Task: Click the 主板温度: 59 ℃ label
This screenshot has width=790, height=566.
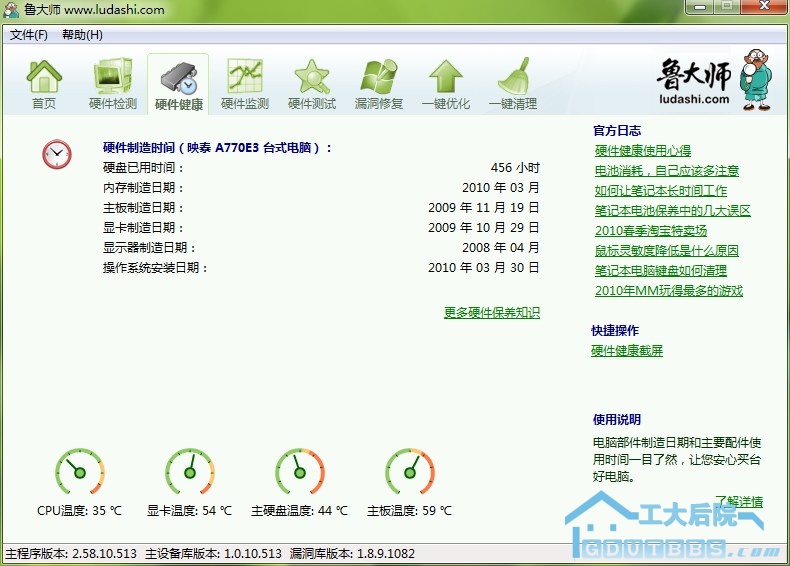Action: click(410, 511)
